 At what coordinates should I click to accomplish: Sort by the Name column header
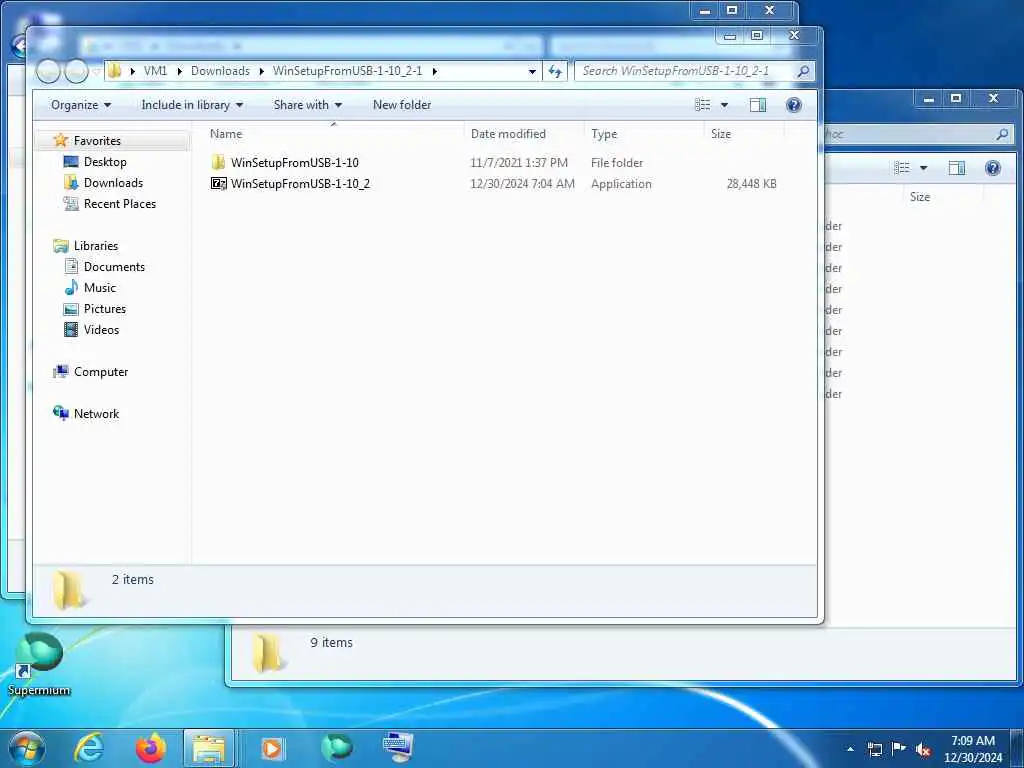click(226, 134)
